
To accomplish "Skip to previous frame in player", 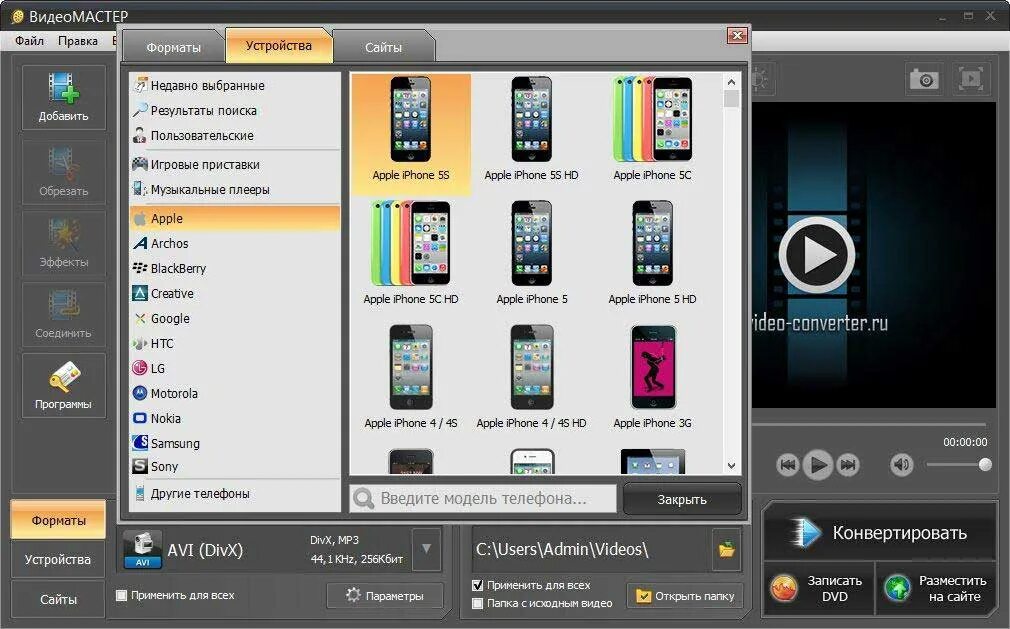I will (787, 464).
